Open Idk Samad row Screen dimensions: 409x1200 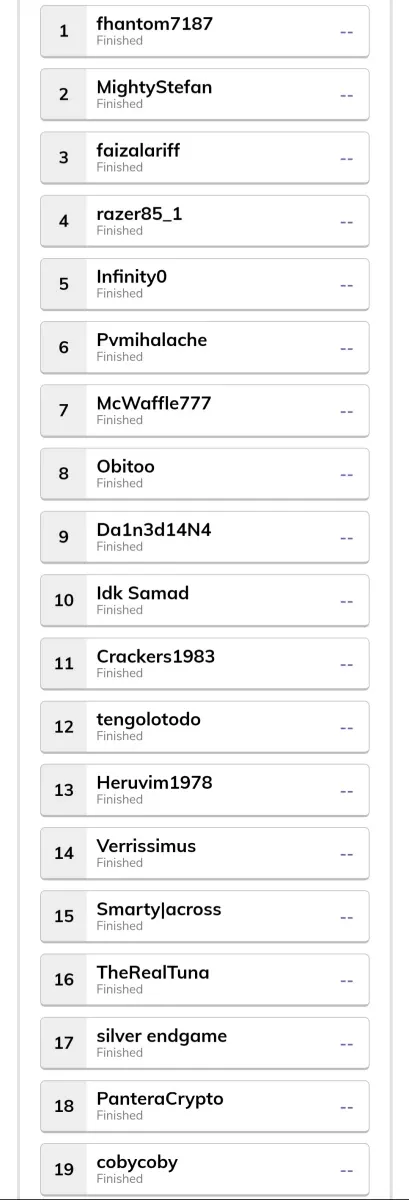point(205,600)
